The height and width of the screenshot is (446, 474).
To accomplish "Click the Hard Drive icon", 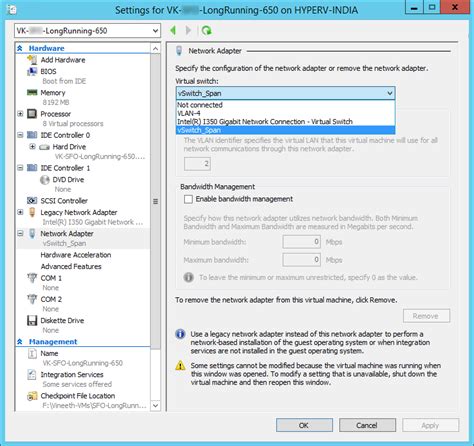I will pyautogui.click(x=44, y=147).
